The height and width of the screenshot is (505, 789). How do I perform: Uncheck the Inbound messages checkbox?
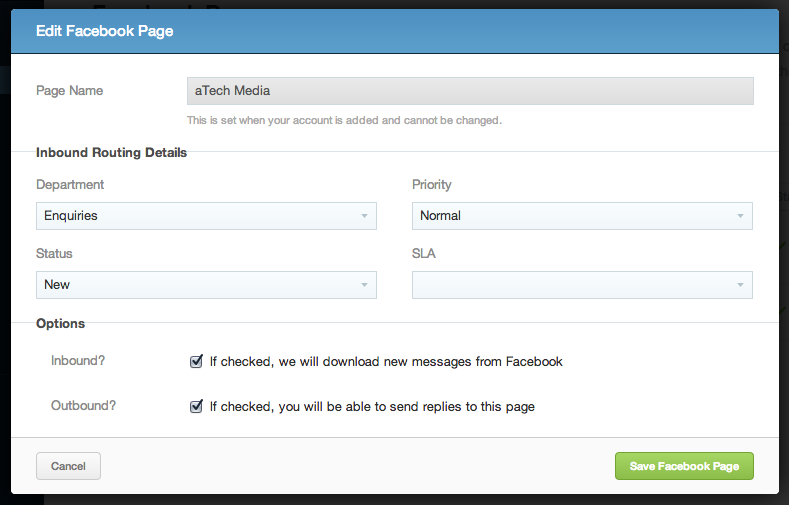pyautogui.click(x=196, y=361)
